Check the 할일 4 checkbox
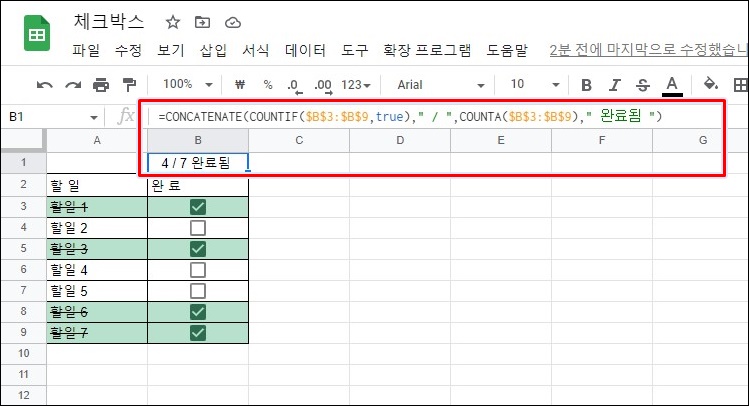The width and height of the screenshot is (749, 406). pyautogui.click(x=198, y=270)
